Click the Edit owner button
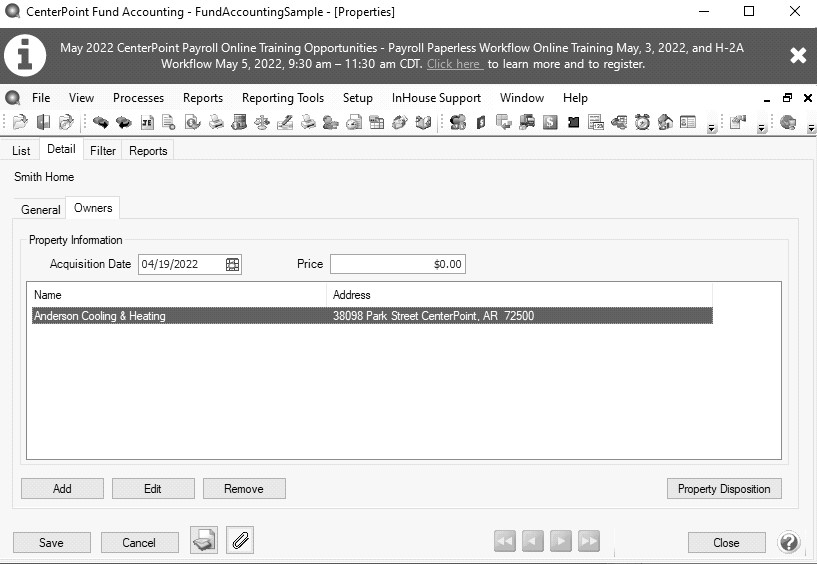 tap(153, 489)
